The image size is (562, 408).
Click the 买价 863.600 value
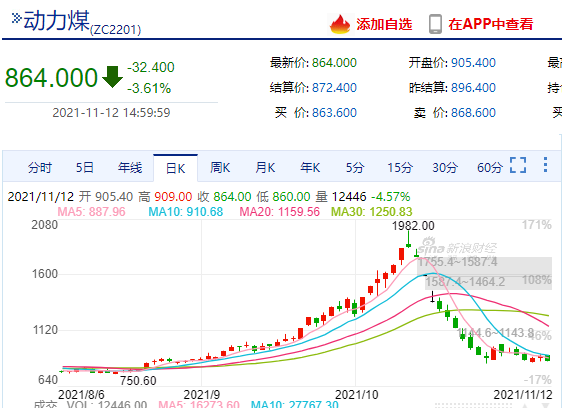click(x=334, y=113)
